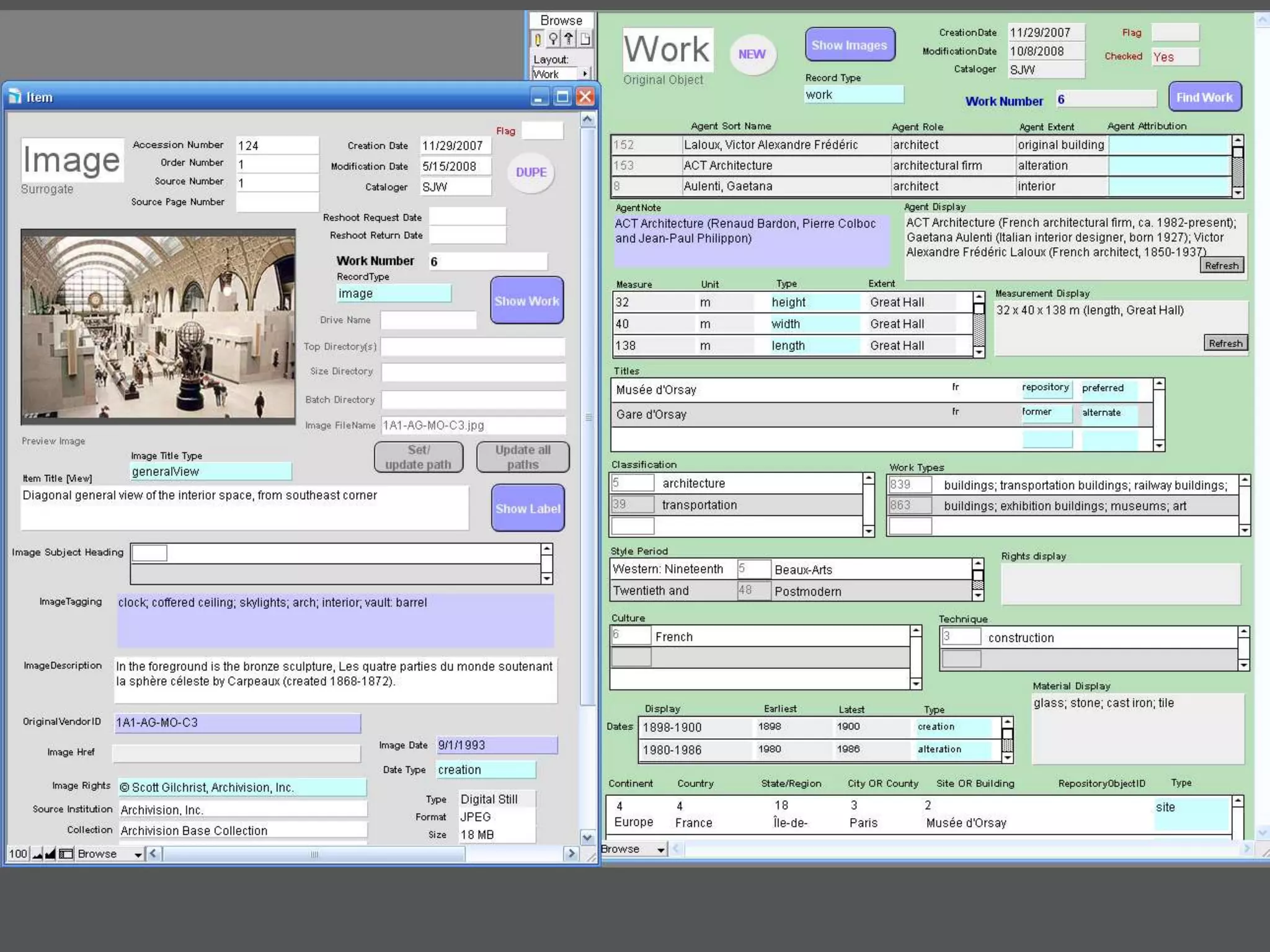Click the Preview mode page icon
1270x952 pixels.
pyautogui.click(x=584, y=40)
